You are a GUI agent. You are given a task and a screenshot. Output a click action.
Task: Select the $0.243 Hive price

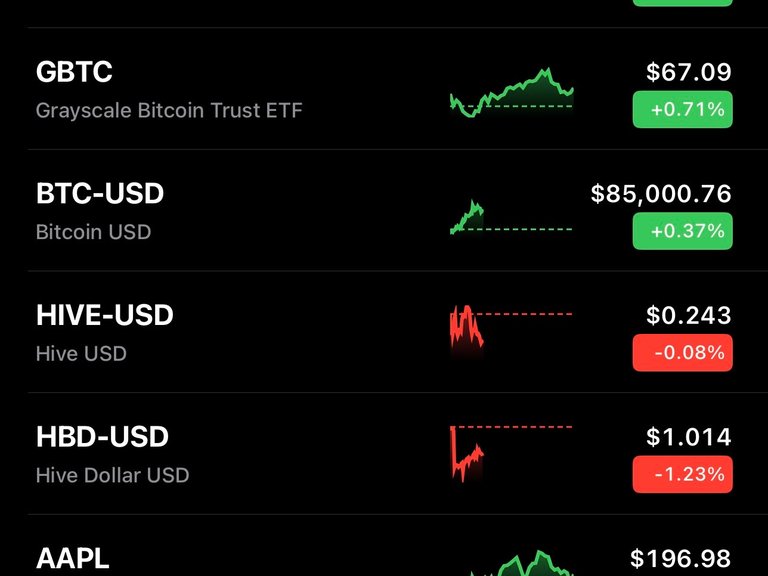click(x=688, y=315)
